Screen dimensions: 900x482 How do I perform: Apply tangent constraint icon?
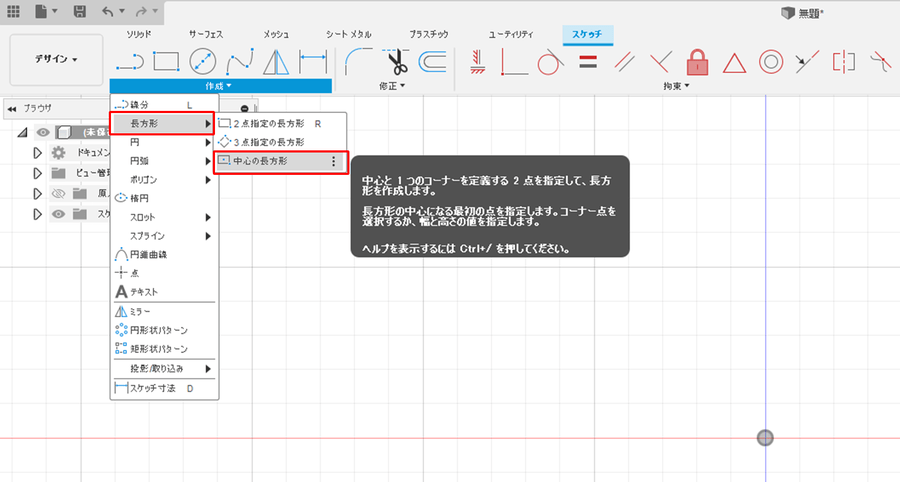[550, 62]
